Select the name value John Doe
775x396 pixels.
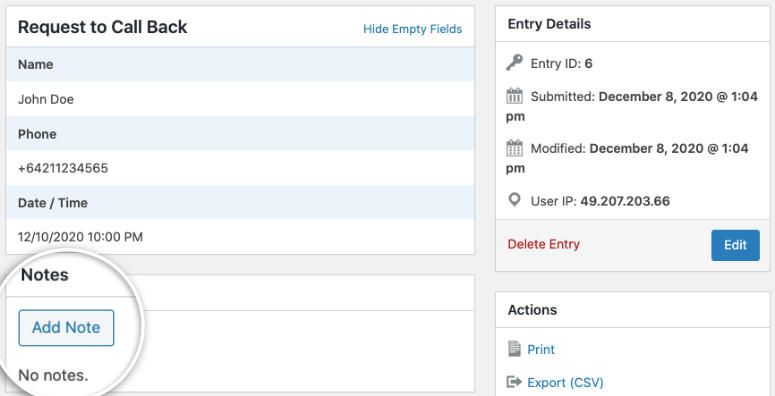click(46, 99)
